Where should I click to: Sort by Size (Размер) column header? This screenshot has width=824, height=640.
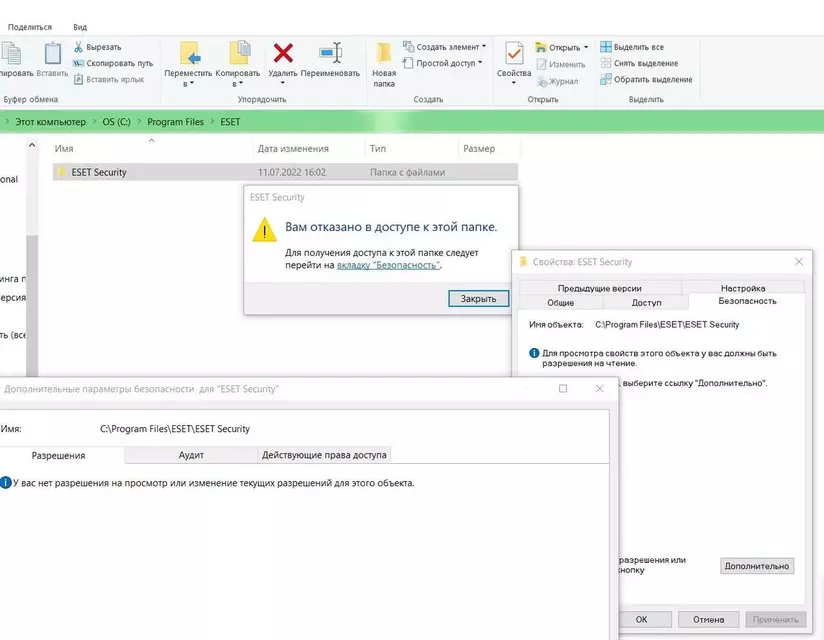489,148
